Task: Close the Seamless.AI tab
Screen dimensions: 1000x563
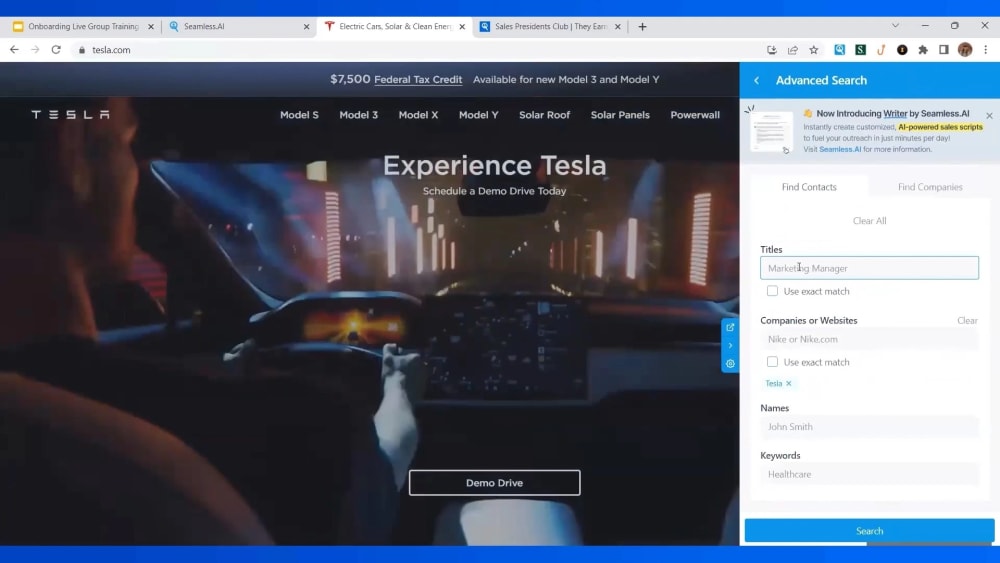Action: (x=306, y=27)
